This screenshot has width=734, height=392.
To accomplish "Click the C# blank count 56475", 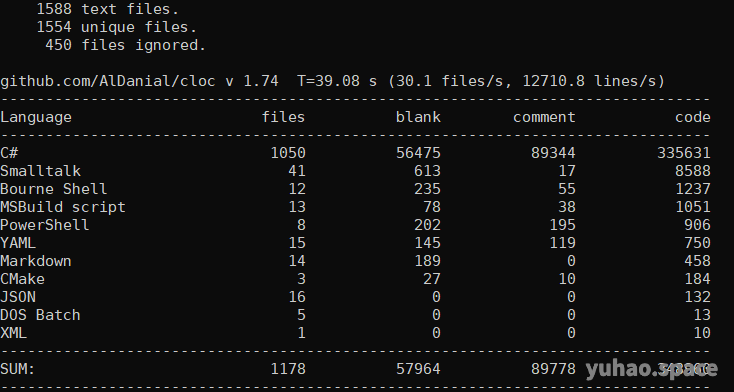I will 418,153.
